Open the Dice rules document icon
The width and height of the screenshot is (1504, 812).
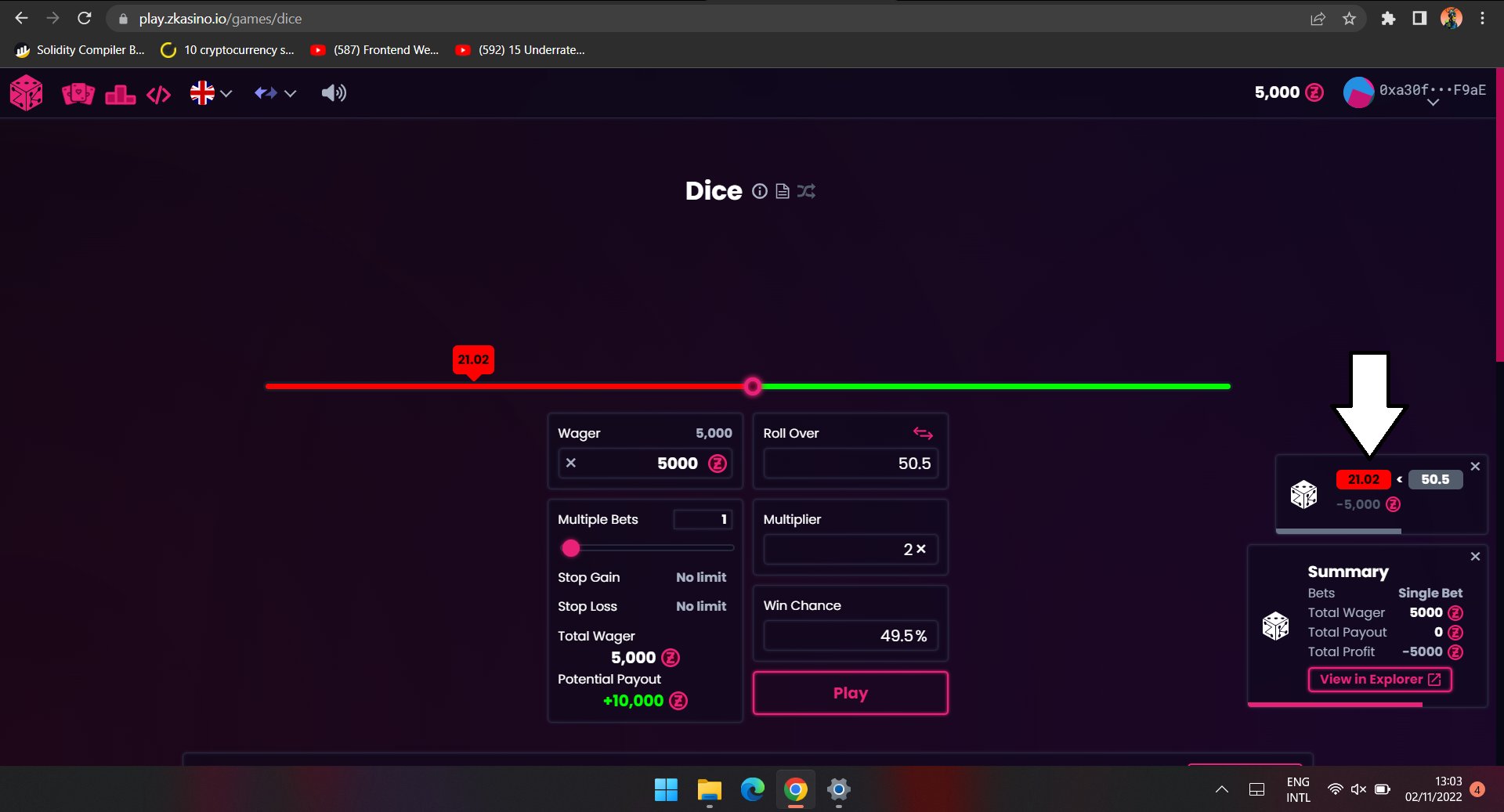click(x=782, y=191)
